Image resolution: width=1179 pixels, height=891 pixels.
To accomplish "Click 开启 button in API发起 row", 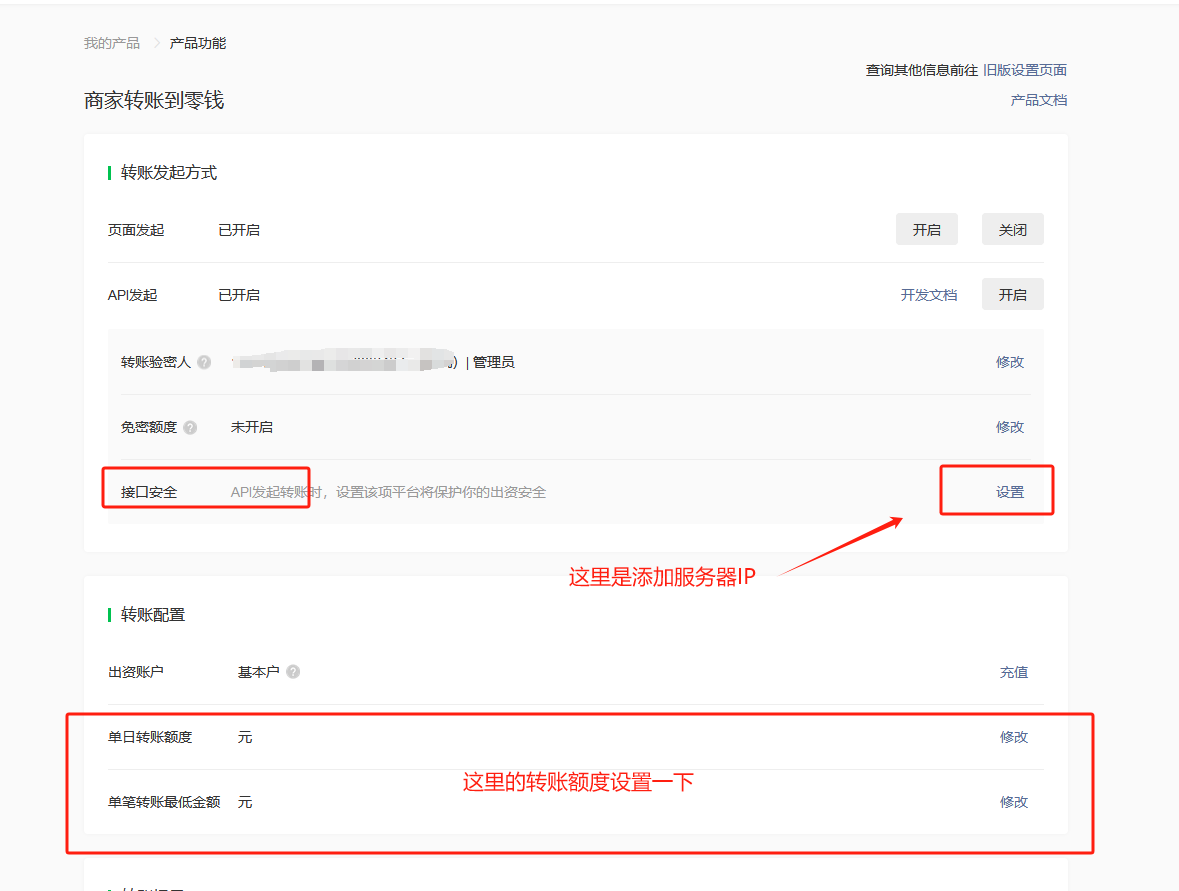I will pyautogui.click(x=1013, y=295).
